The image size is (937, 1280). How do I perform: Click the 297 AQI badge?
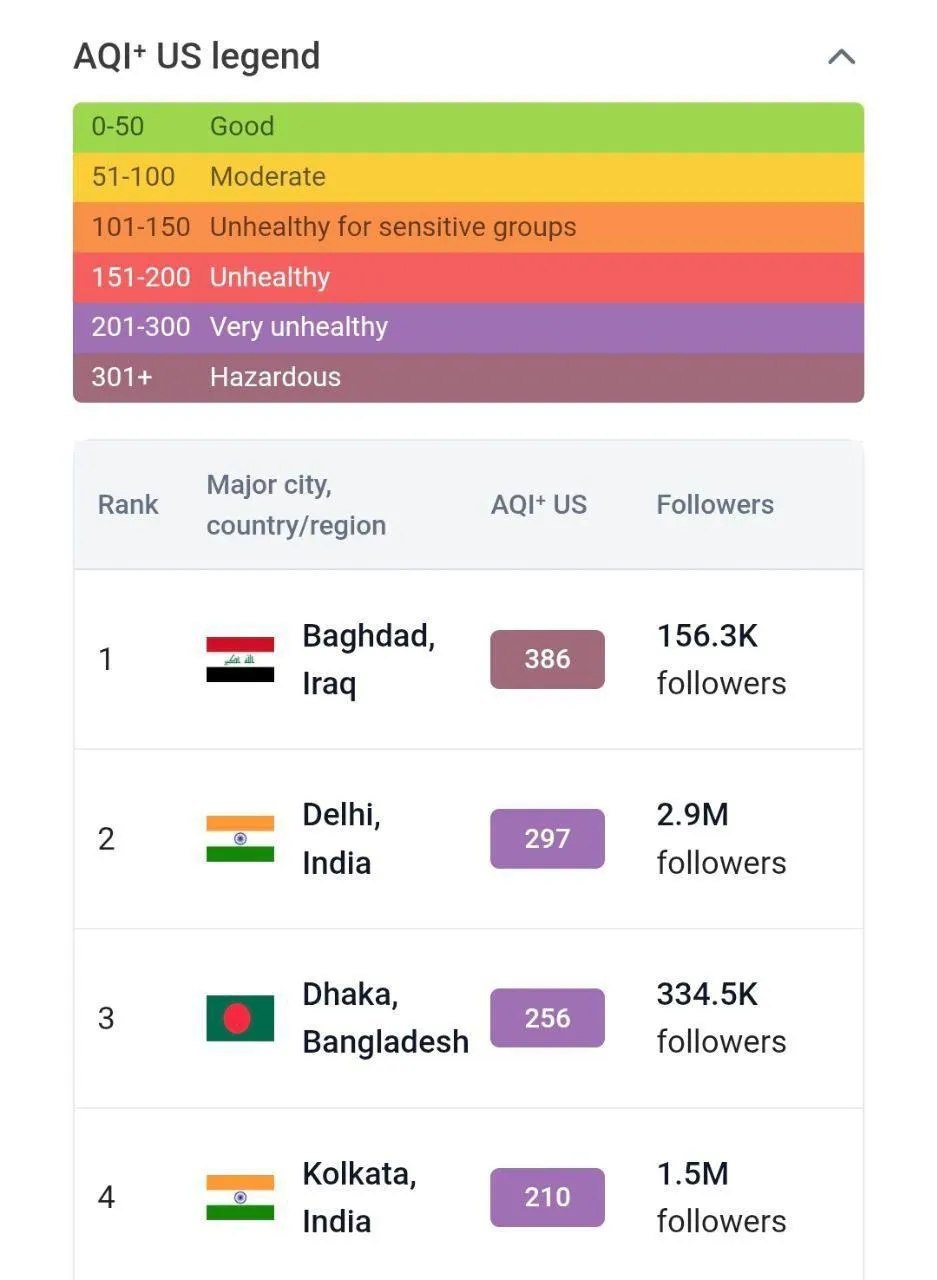[x=547, y=839]
